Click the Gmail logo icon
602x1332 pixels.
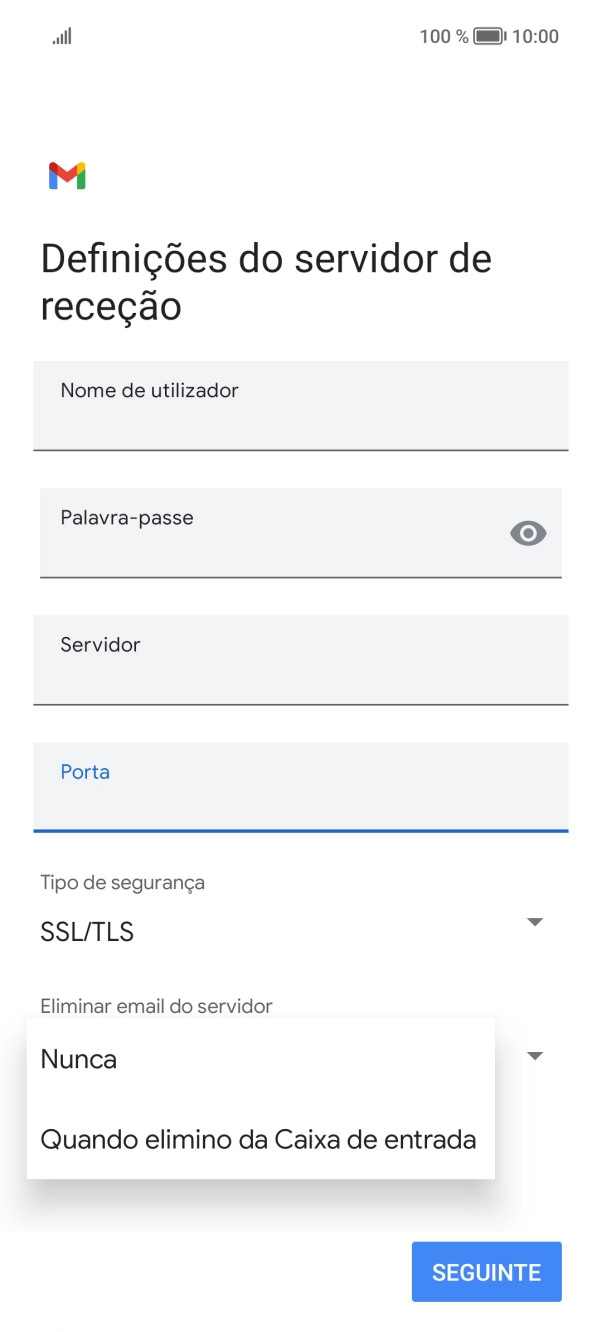tap(66, 175)
